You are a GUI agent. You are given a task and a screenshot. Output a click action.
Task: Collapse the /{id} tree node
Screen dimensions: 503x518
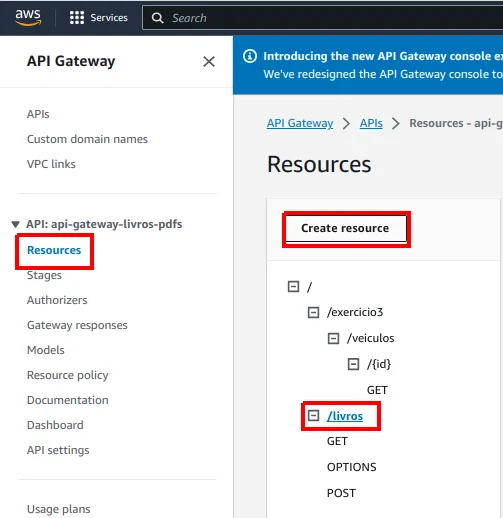click(x=353, y=364)
